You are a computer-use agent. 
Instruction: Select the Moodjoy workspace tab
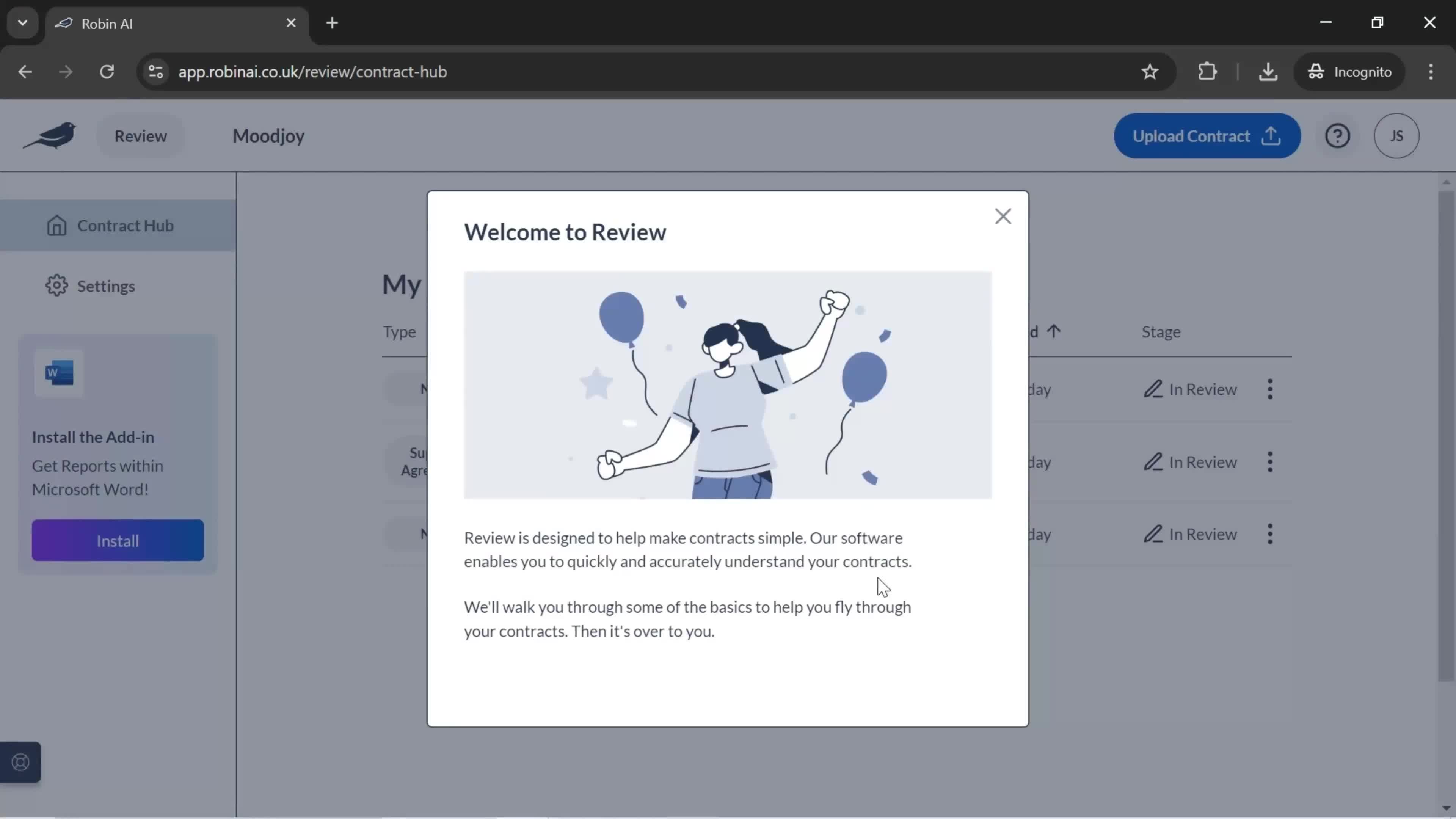tap(268, 135)
